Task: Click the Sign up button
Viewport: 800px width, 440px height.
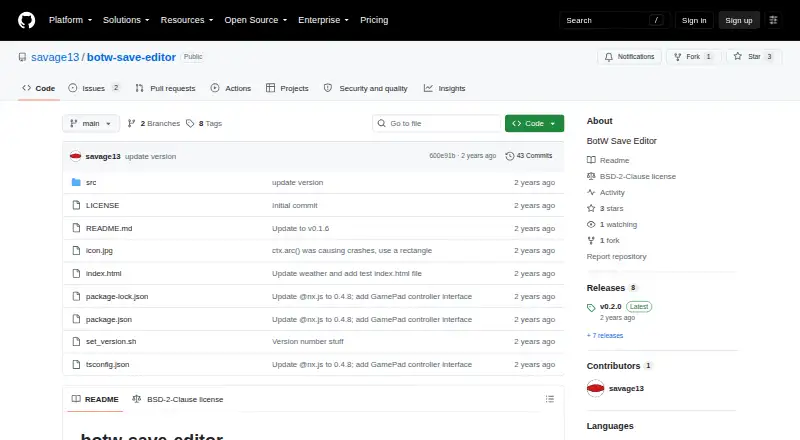Action: pos(739,20)
